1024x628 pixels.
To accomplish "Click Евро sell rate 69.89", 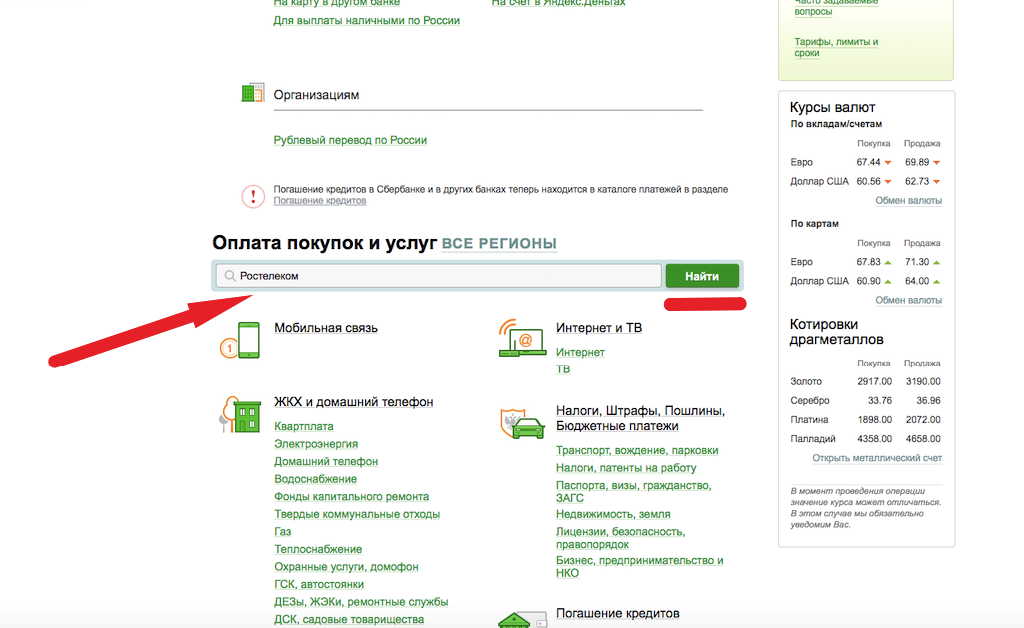I will point(917,162).
